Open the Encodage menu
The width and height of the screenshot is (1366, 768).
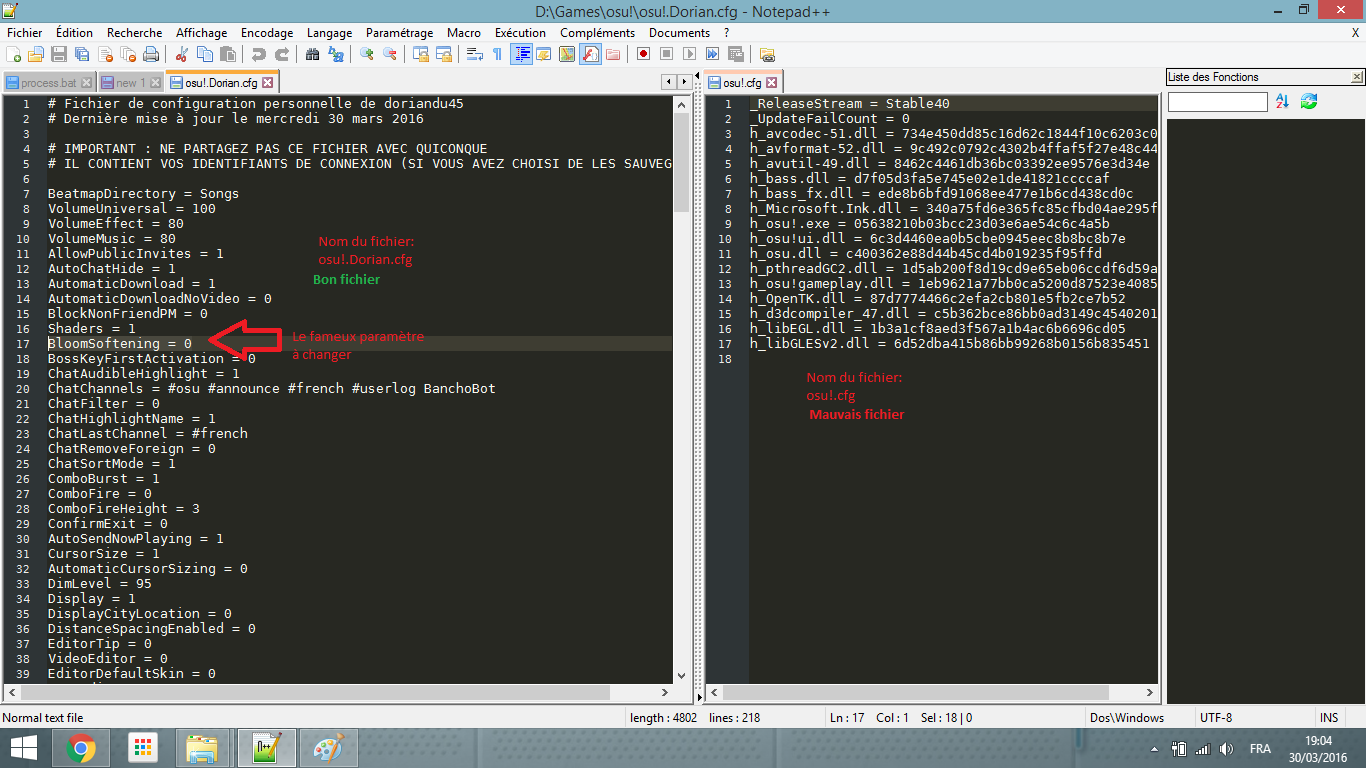click(267, 33)
